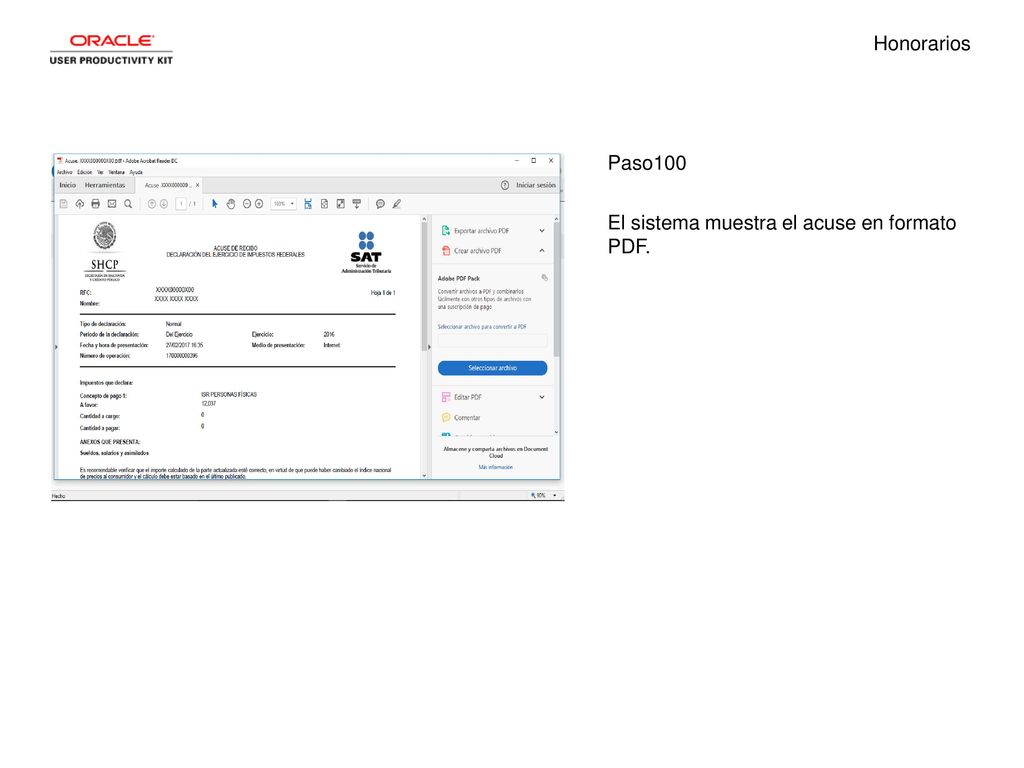Click the Save file icon in Acrobat toolbar

(x=63, y=204)
